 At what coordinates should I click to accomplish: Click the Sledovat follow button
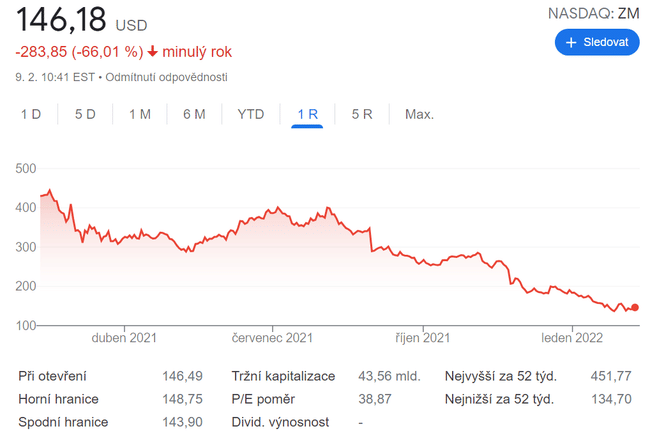[x=597, y=42]
